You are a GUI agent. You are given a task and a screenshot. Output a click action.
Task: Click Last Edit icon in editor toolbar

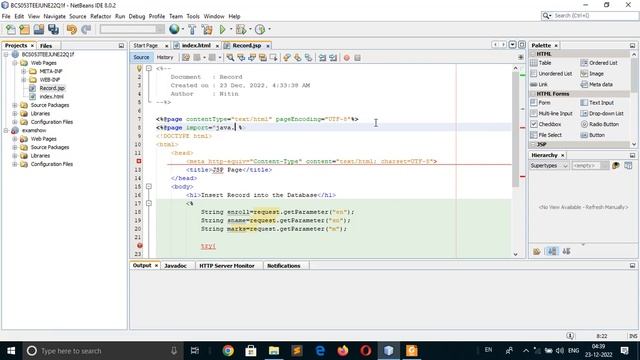click(186, 58)
